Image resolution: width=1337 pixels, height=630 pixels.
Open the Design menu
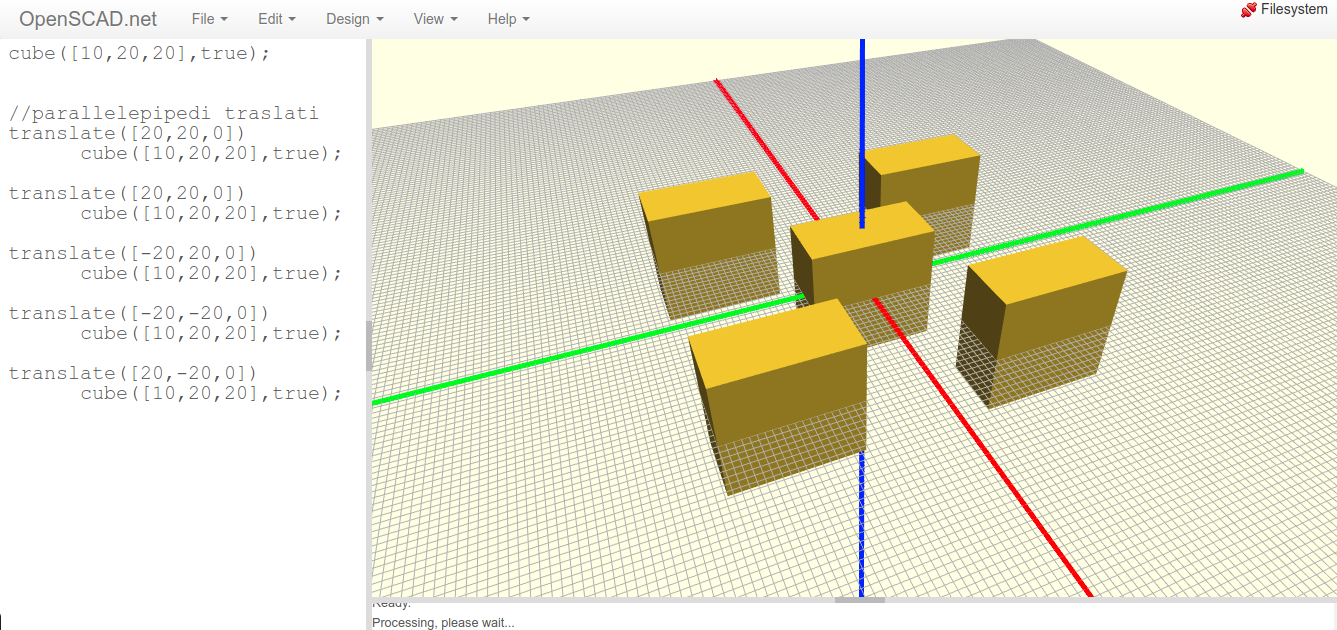click(354, 19)
